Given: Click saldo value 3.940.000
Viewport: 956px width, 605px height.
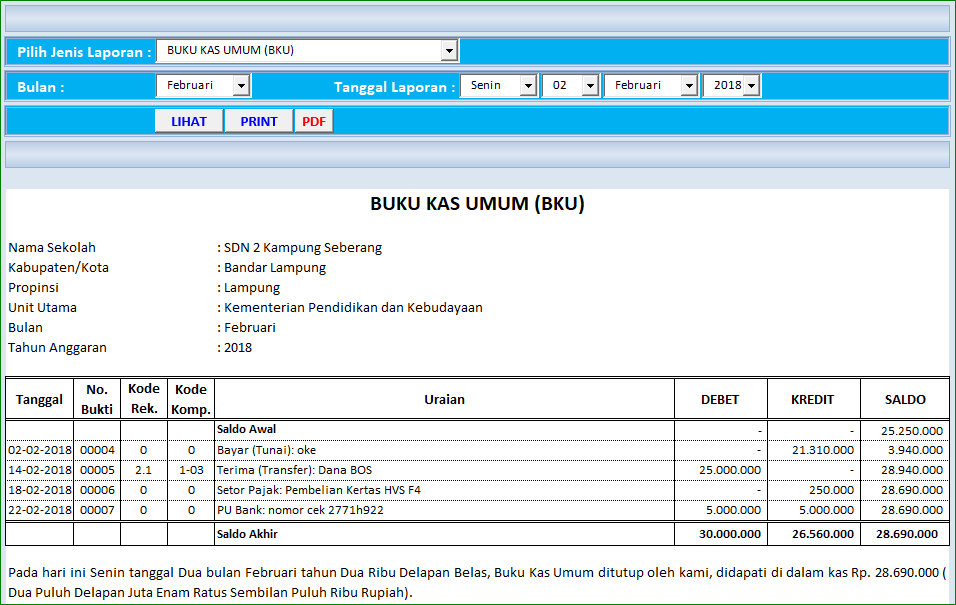Looking at the screenshot, I should click(915, 450).
